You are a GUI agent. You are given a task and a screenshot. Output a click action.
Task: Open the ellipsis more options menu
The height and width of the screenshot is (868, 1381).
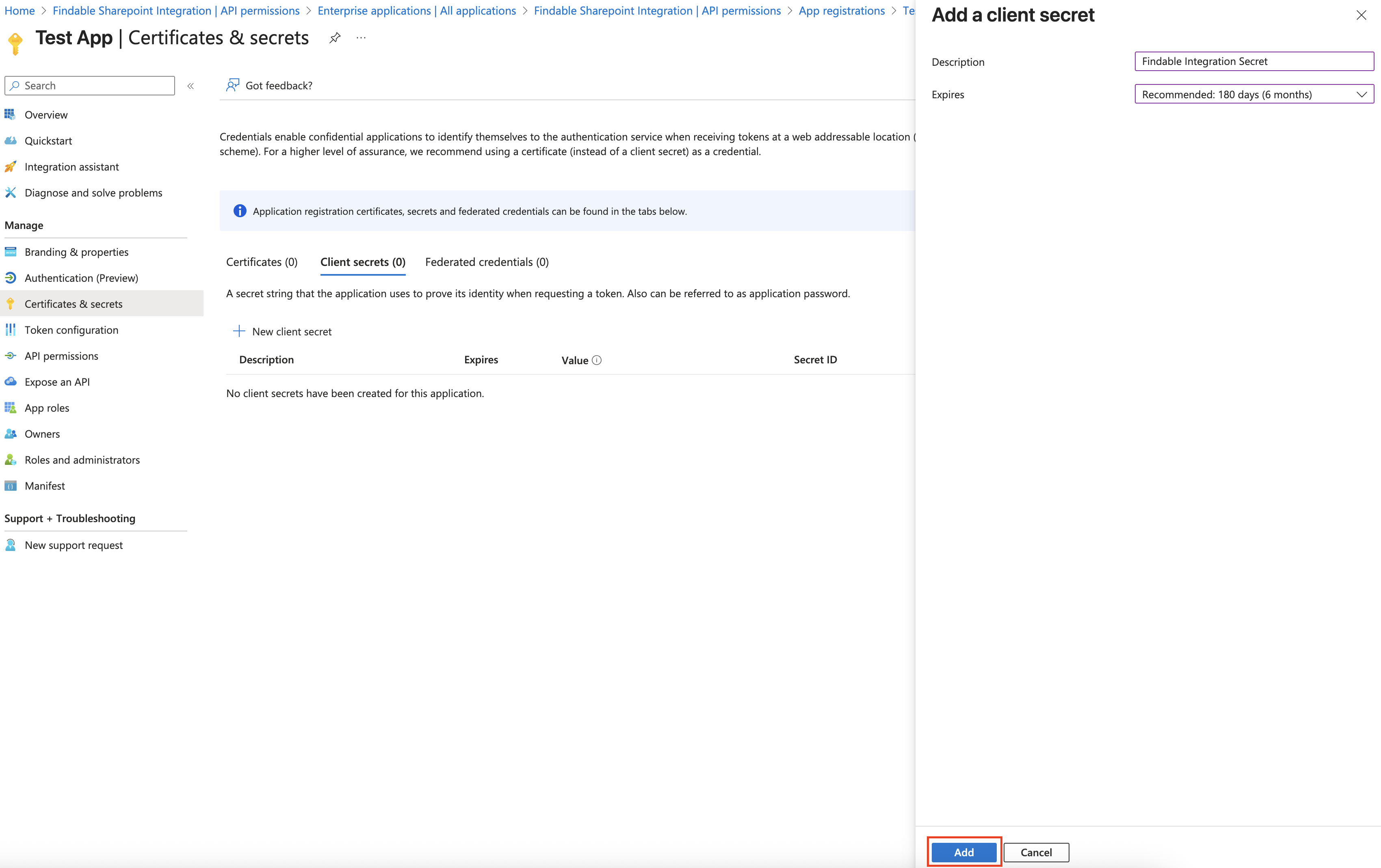click(x=361, y=38)
